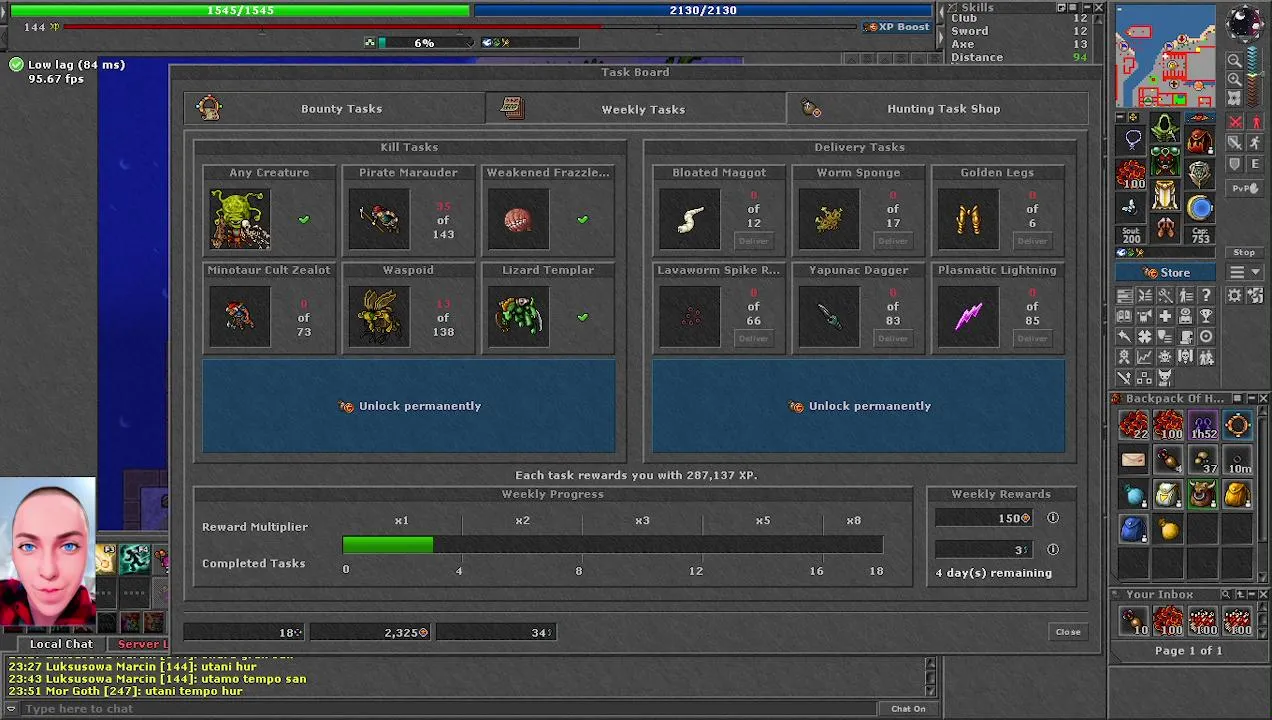
Task: Click the Plasmatic Lightning item icon
Action: point(968,317)
